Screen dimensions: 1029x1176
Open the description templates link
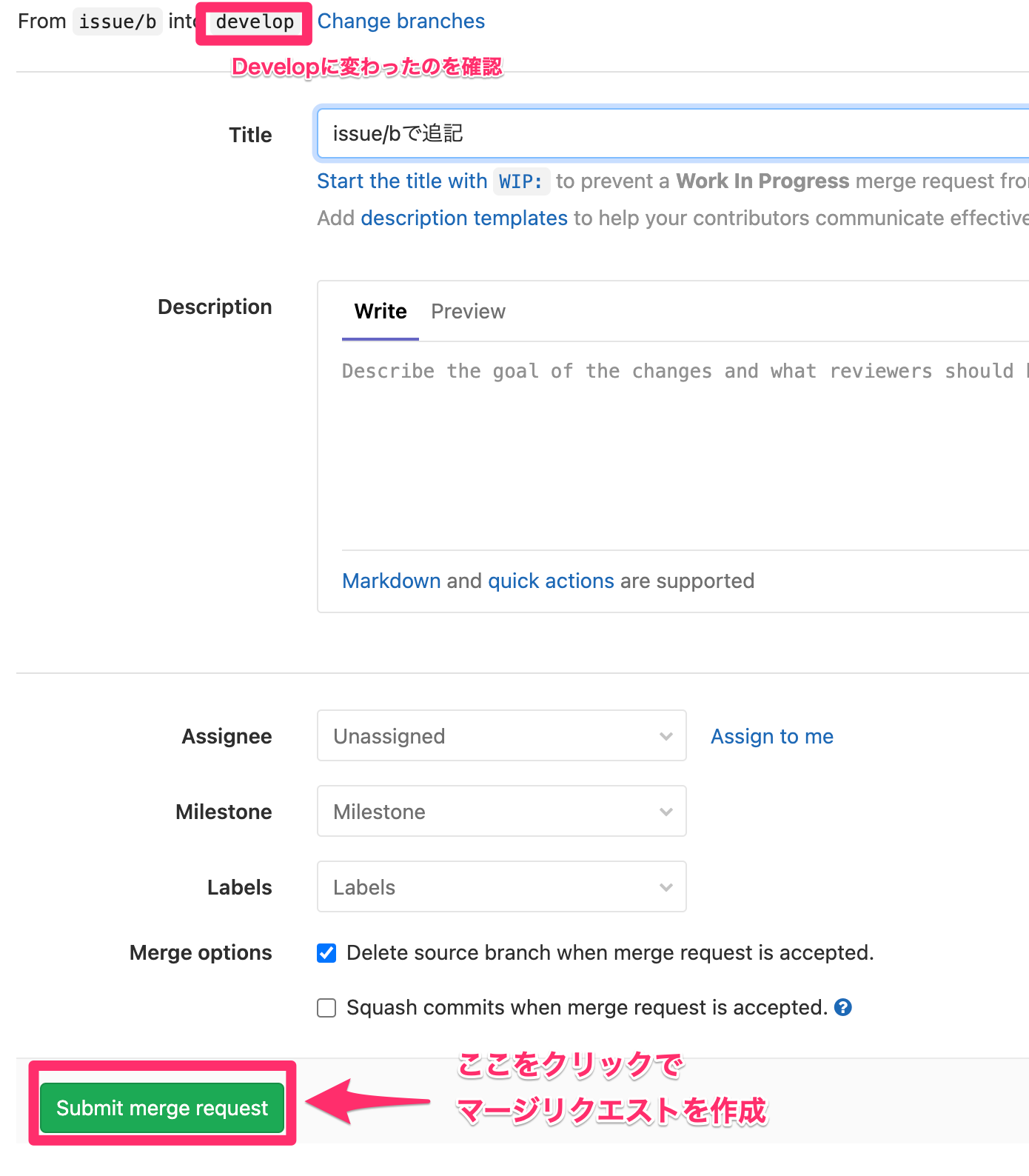click(x=463, y=218)
